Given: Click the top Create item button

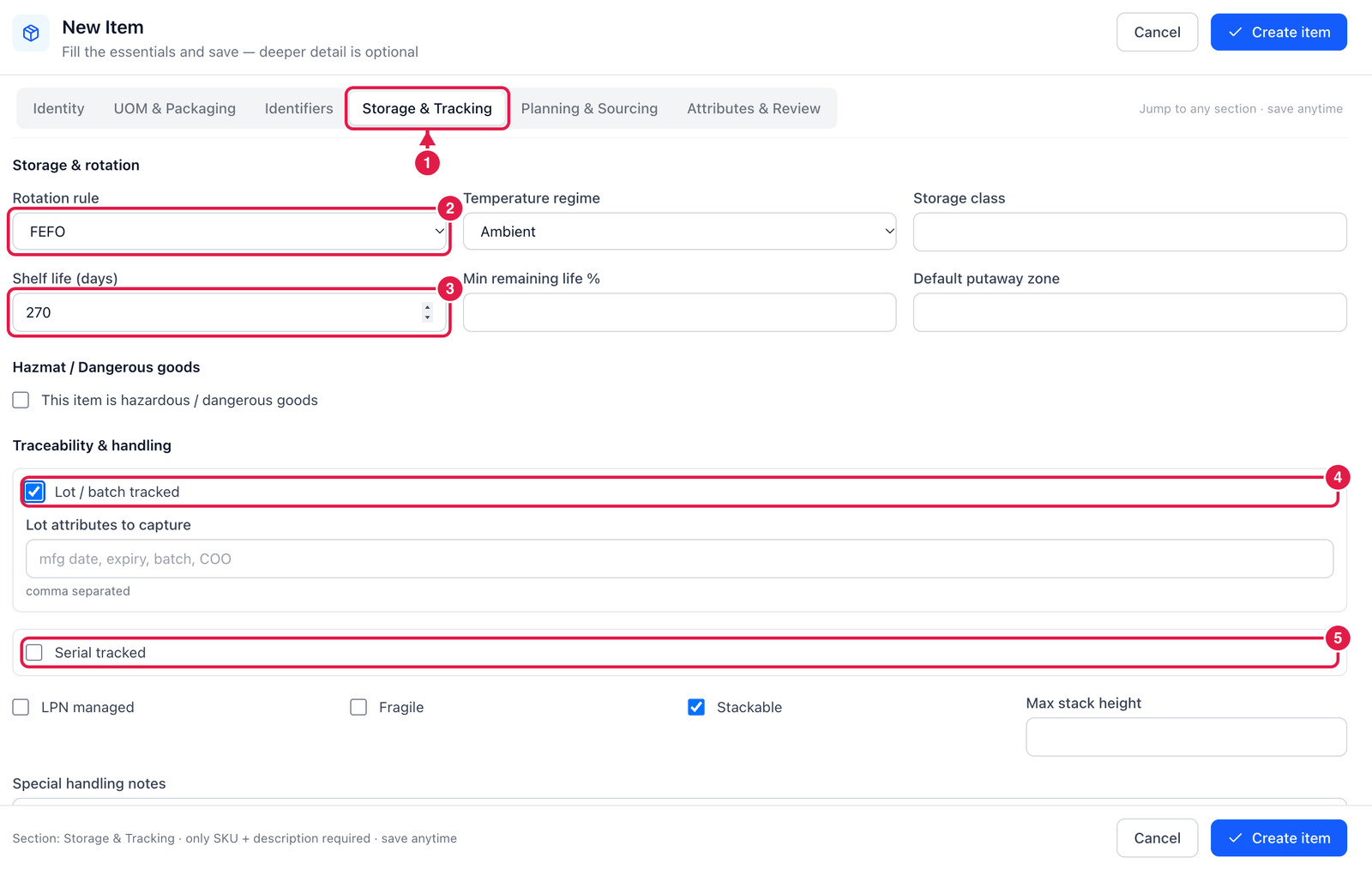Looking at the screenshot, I should pos(1279,33).
